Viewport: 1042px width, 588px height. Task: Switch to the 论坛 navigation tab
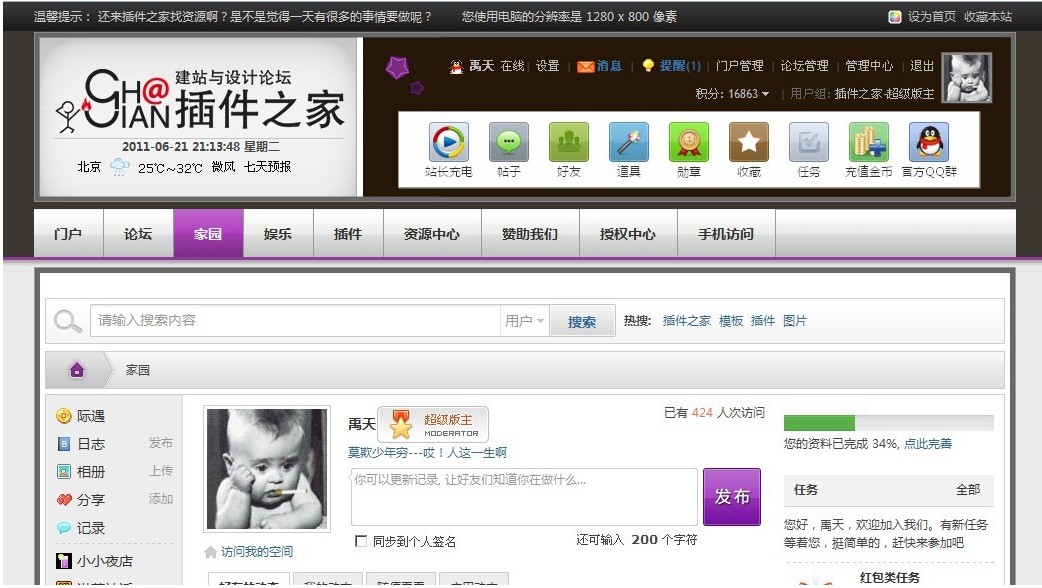[138, 234]
